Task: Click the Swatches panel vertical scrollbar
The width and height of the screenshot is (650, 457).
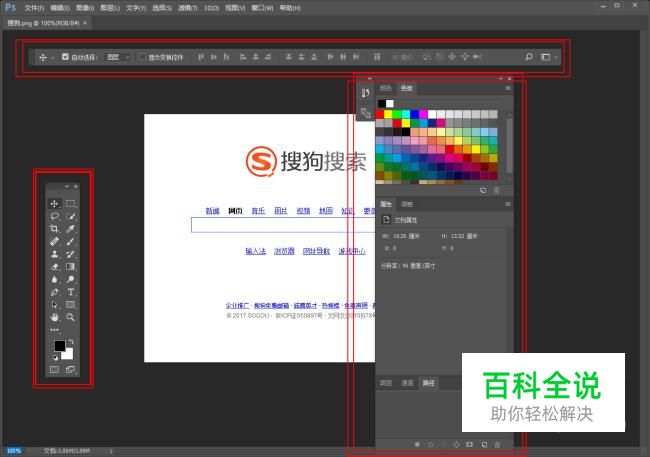Action: (509, 146)
